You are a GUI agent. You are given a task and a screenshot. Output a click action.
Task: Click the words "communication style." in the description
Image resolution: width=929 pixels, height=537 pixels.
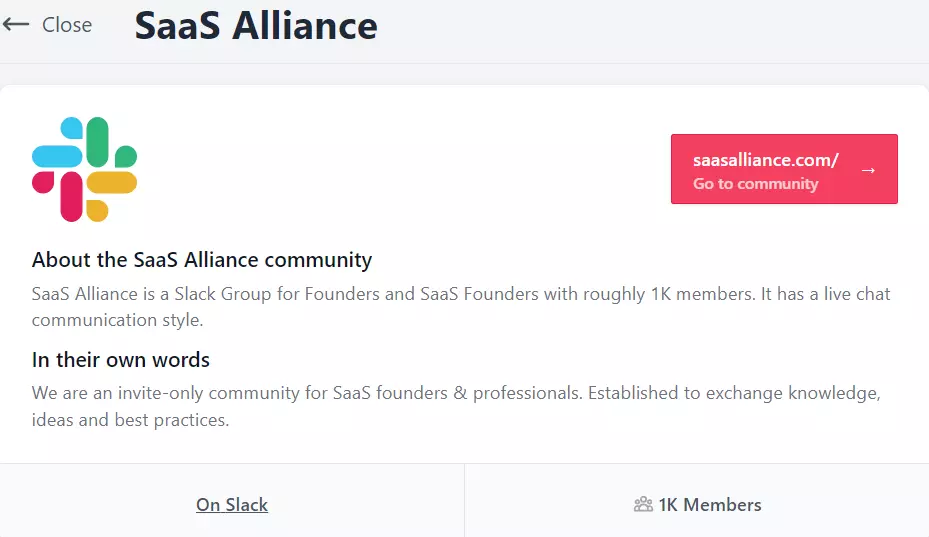(117, 320)
